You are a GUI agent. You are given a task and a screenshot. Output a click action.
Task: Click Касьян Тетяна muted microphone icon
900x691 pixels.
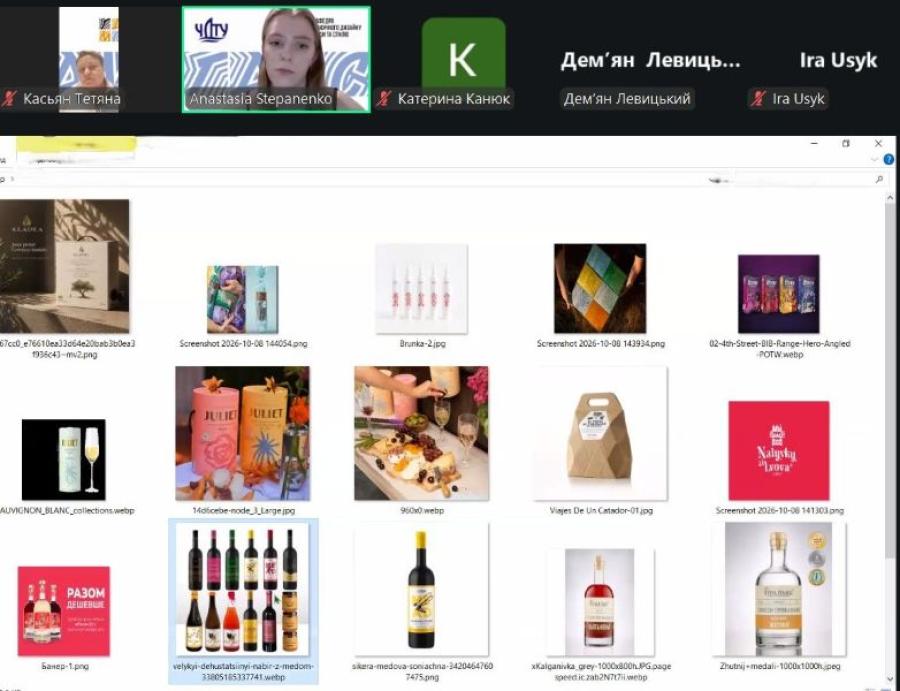coord(8,99)
